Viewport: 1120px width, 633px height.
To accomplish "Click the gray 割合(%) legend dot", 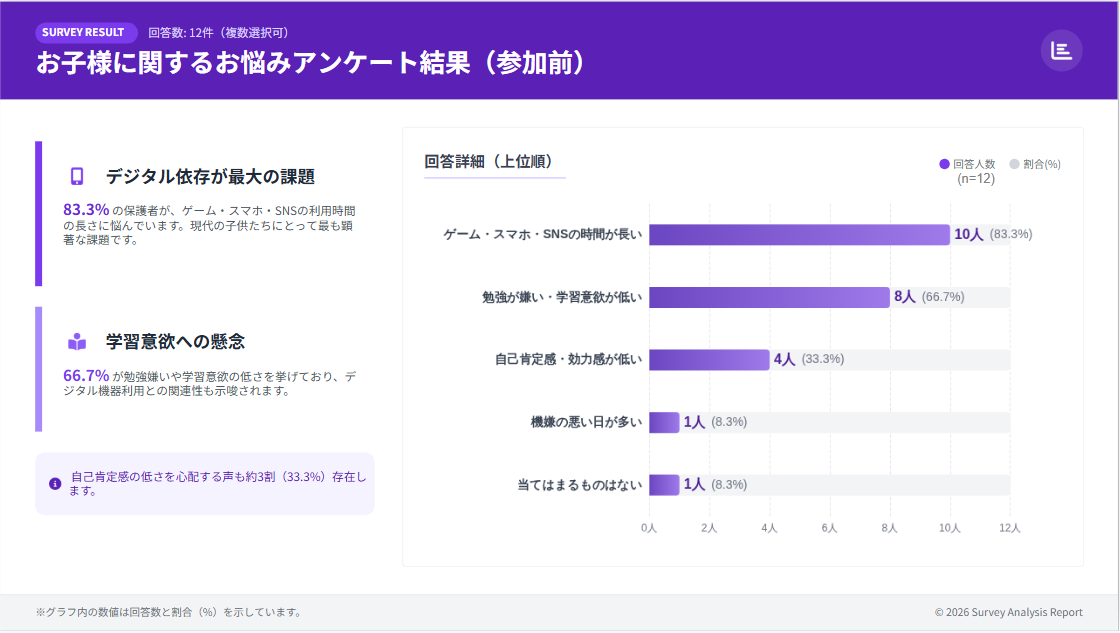I will coord(1014,164).
